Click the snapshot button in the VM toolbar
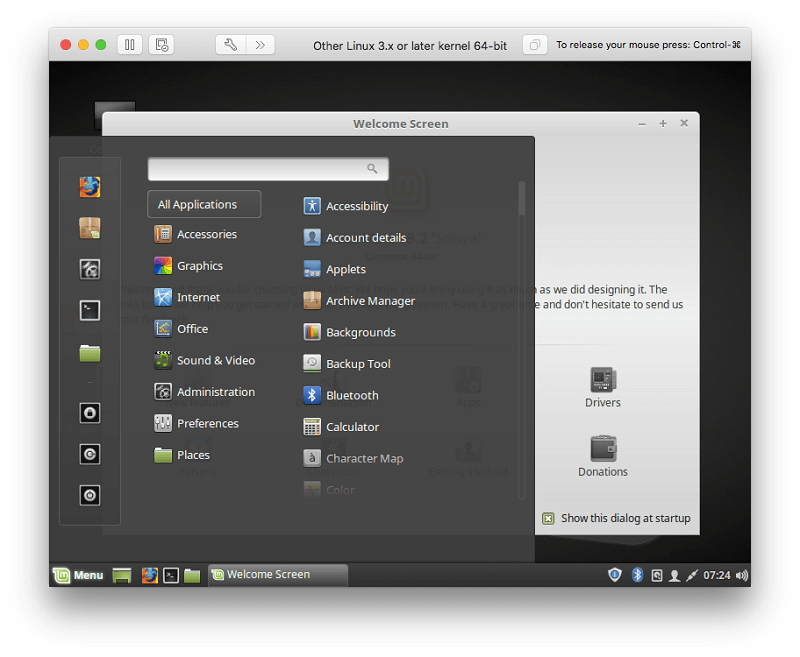This screenshot has width=800, height=657. 162,45
